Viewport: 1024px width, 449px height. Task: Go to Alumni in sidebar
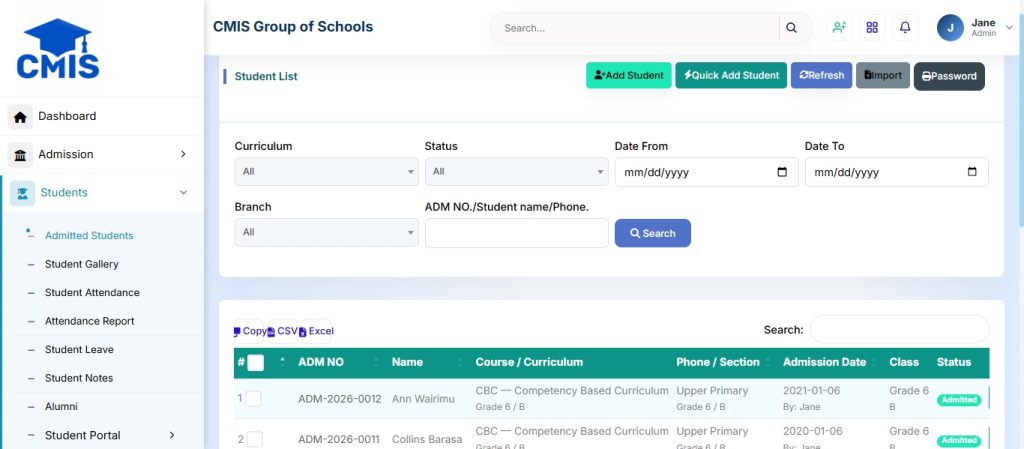tap(61, 407)
